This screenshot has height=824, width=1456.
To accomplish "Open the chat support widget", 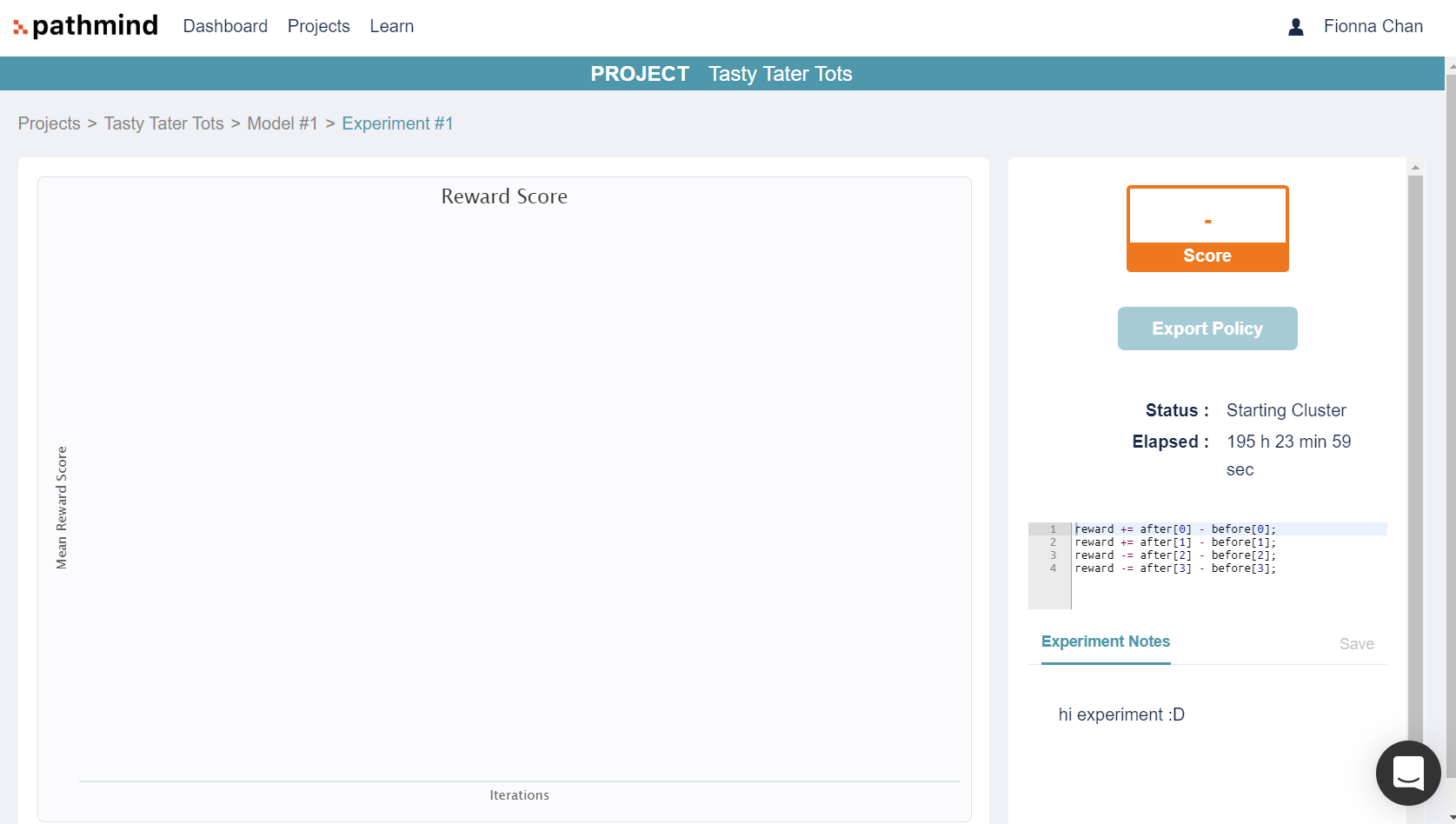I will tap(1408, 773).
